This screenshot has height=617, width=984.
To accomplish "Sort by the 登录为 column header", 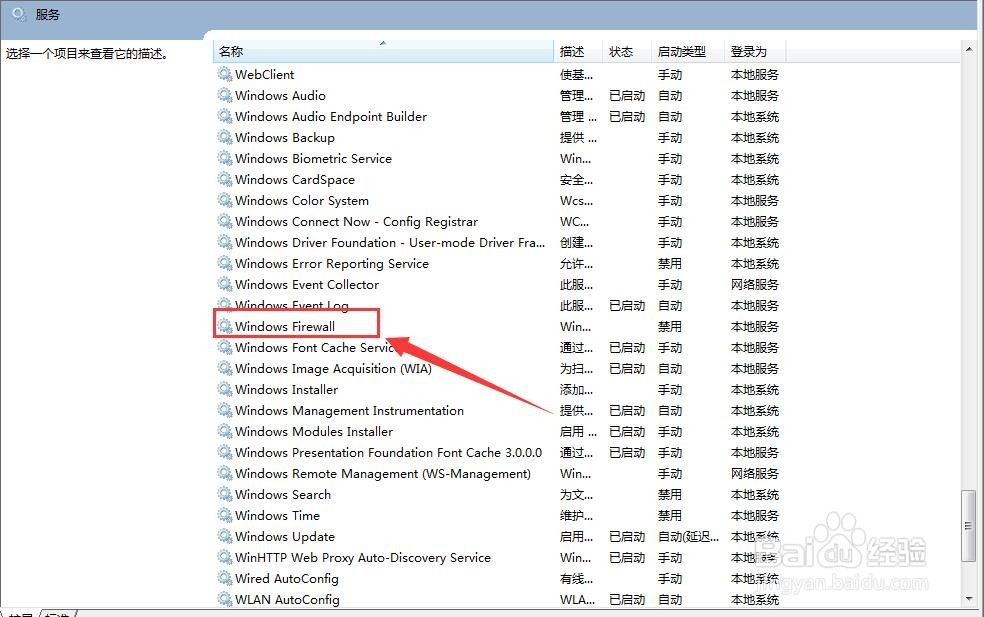I will pos(755,51).
